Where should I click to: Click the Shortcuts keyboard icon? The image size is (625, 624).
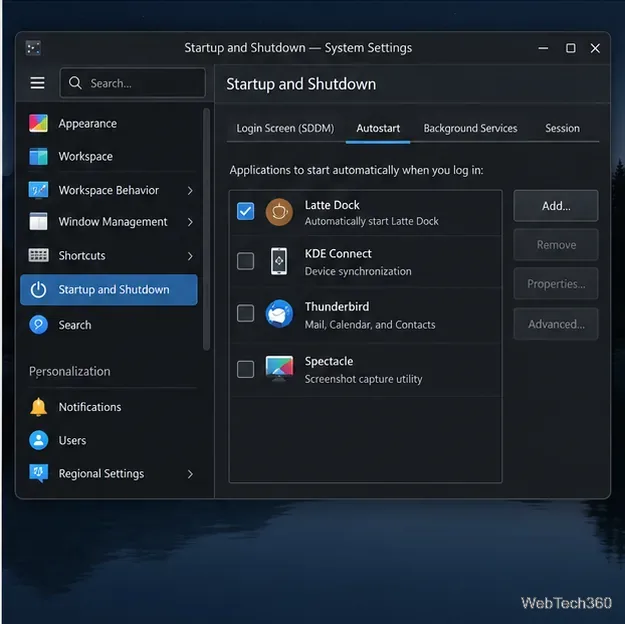[x=38, y=255]
